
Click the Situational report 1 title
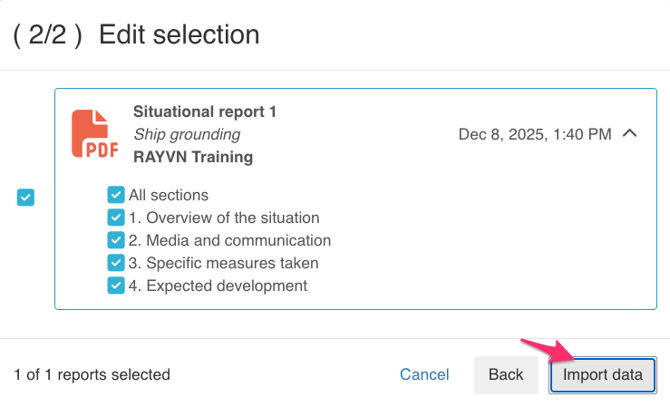tap(204, 112)
